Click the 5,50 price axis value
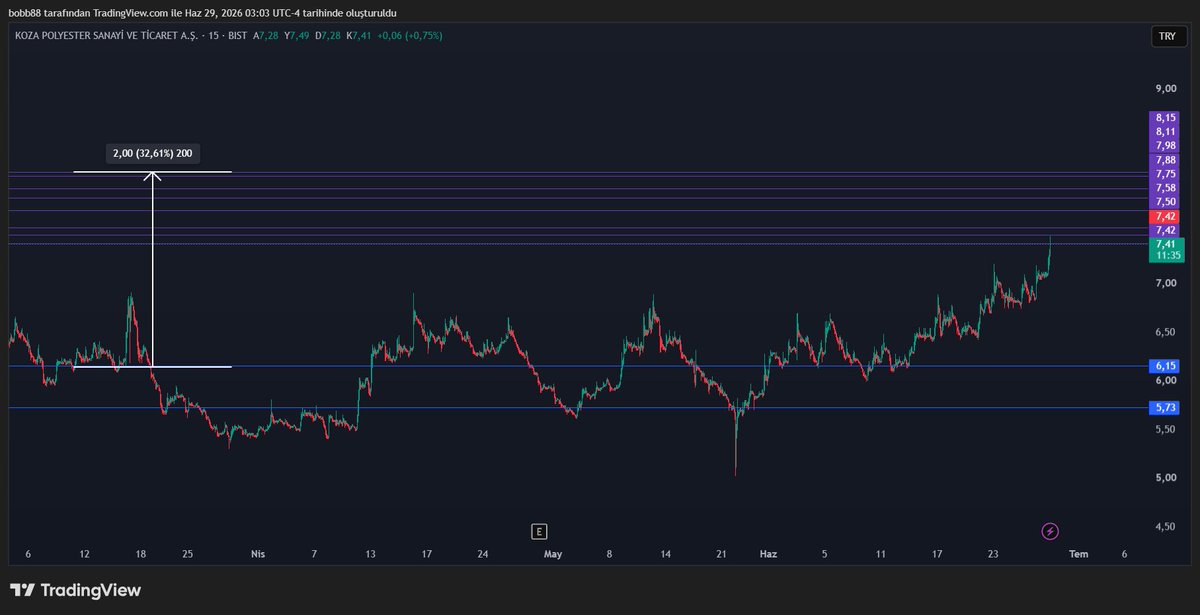1200x615 pixels. click(x=1166, y=429)
